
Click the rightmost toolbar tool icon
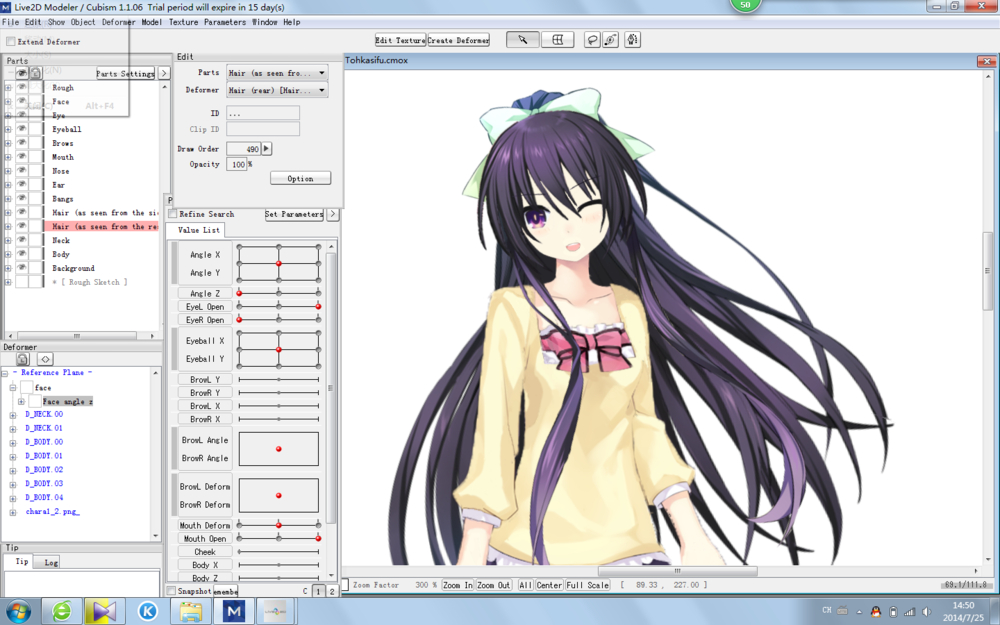coord(632,40)
